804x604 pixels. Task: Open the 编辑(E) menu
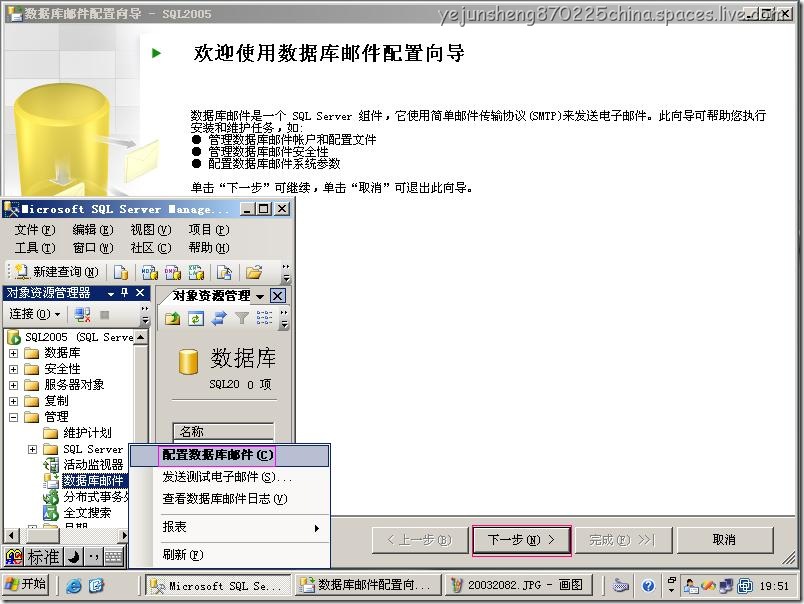(x=93, y=230)
